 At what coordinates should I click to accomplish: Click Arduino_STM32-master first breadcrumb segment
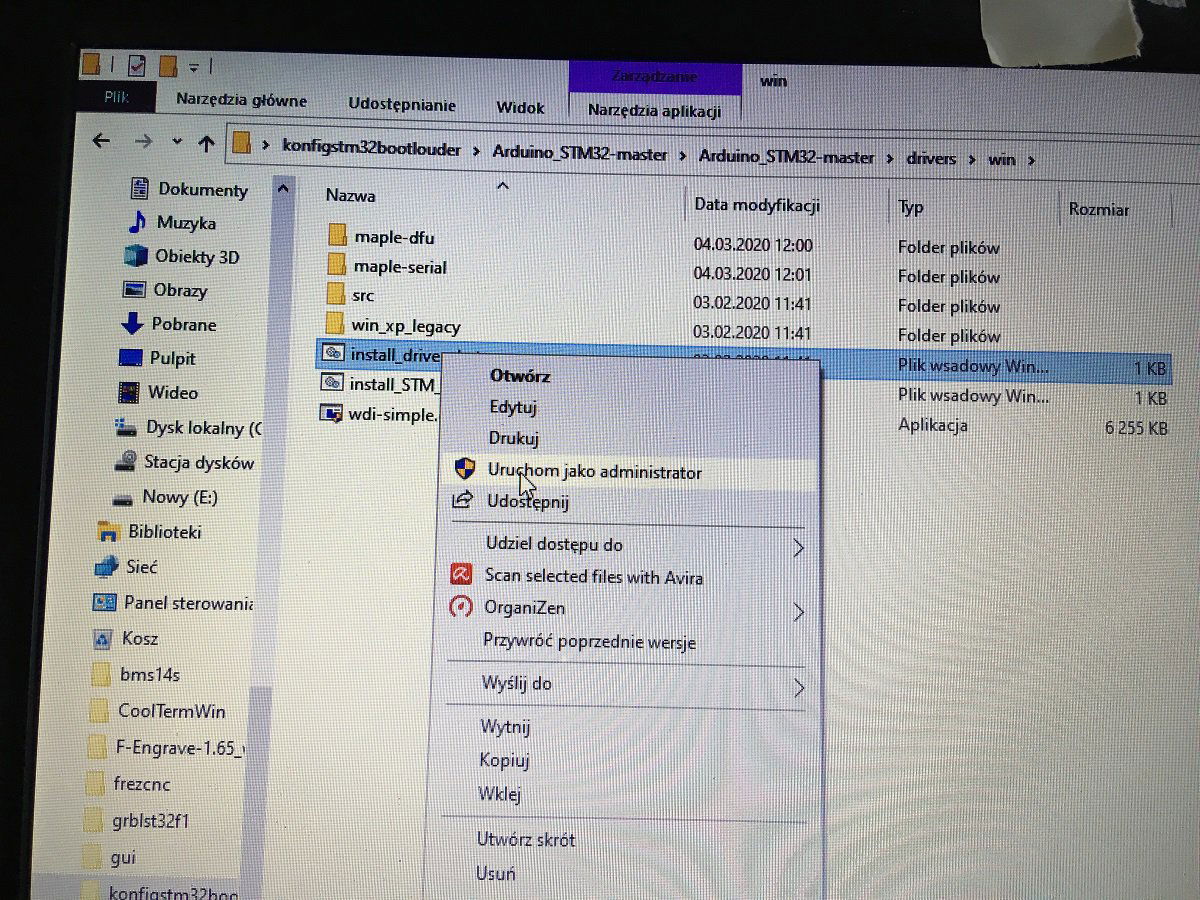(x=580, y=153)
